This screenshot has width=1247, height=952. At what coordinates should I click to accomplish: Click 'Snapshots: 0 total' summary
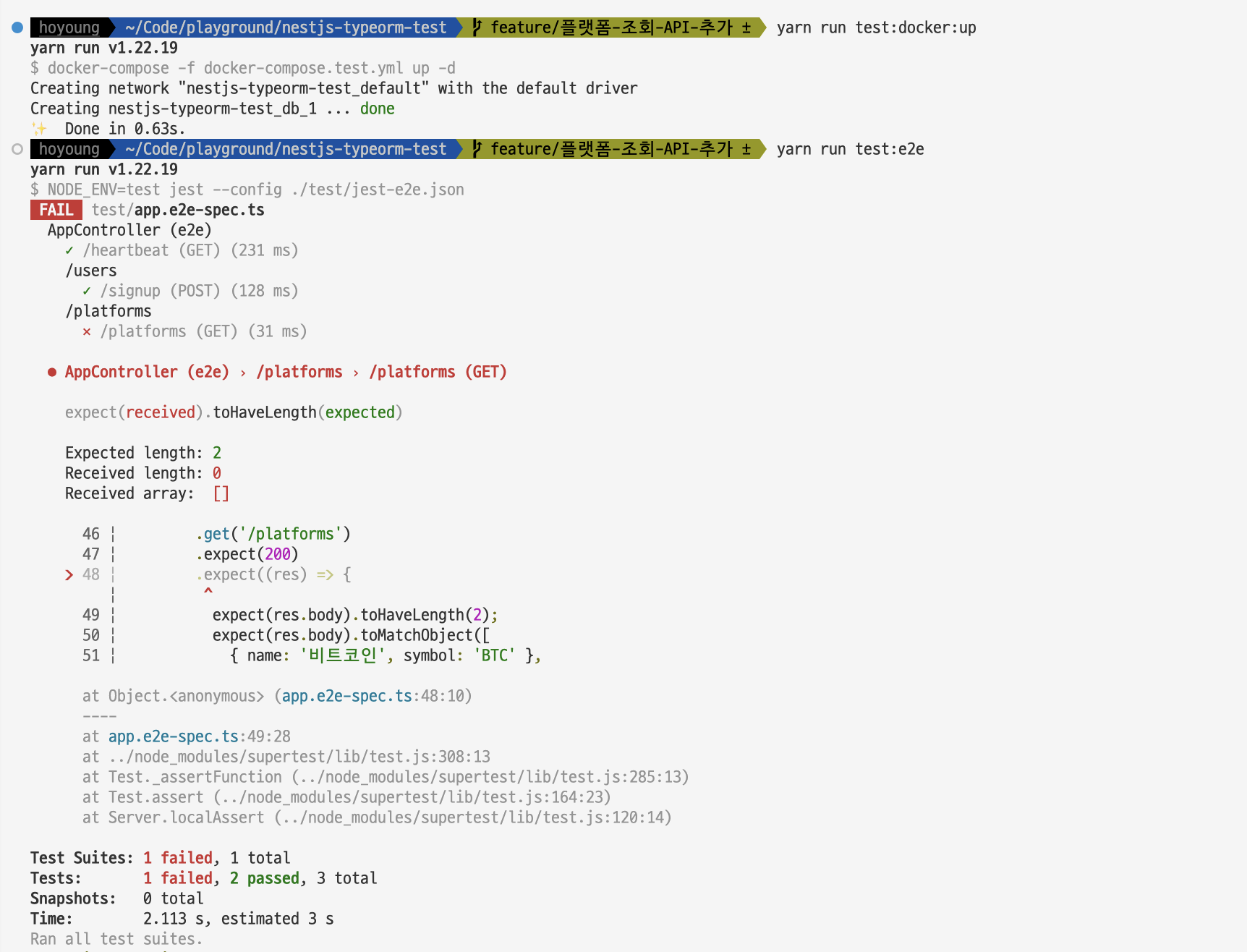click(x=117, y=898)
